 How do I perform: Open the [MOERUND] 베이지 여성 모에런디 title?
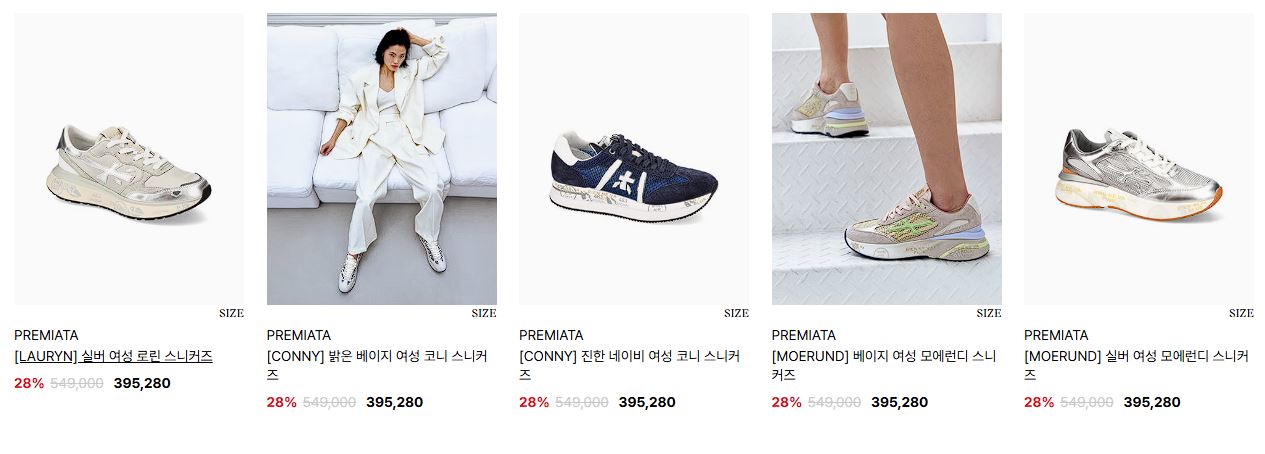[884, 365]
